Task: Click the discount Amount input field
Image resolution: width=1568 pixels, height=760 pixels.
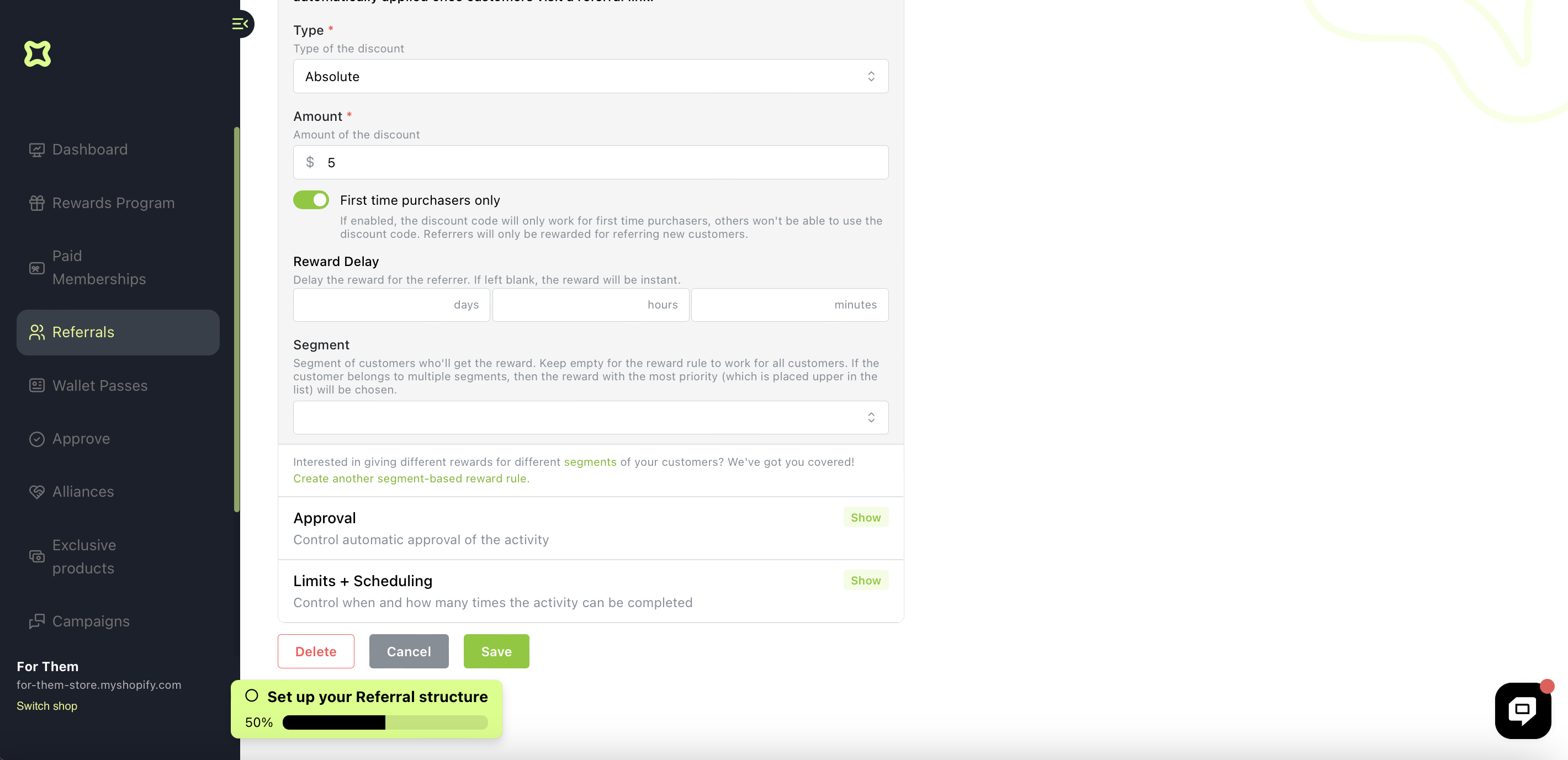Action: [x=602, y=162]
